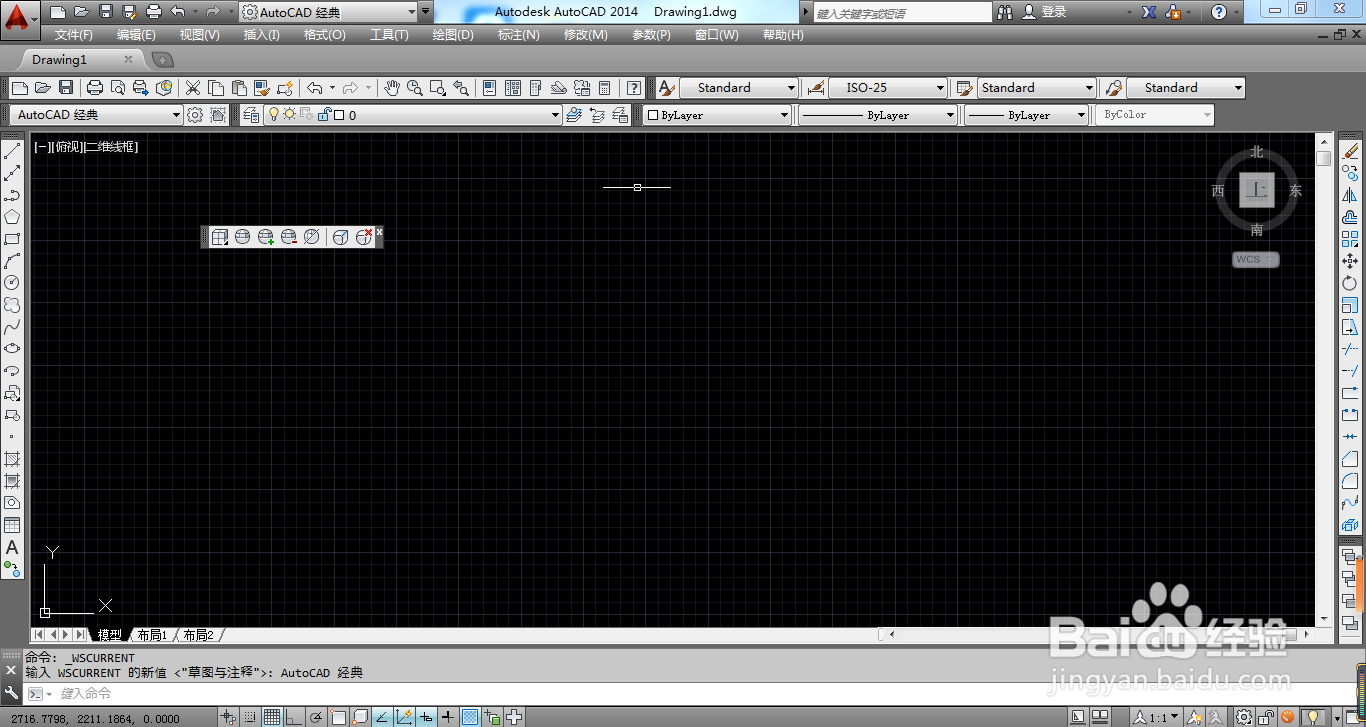
Task: Open the ISO-25 dimension style dropdown
Action: [888, 88]
